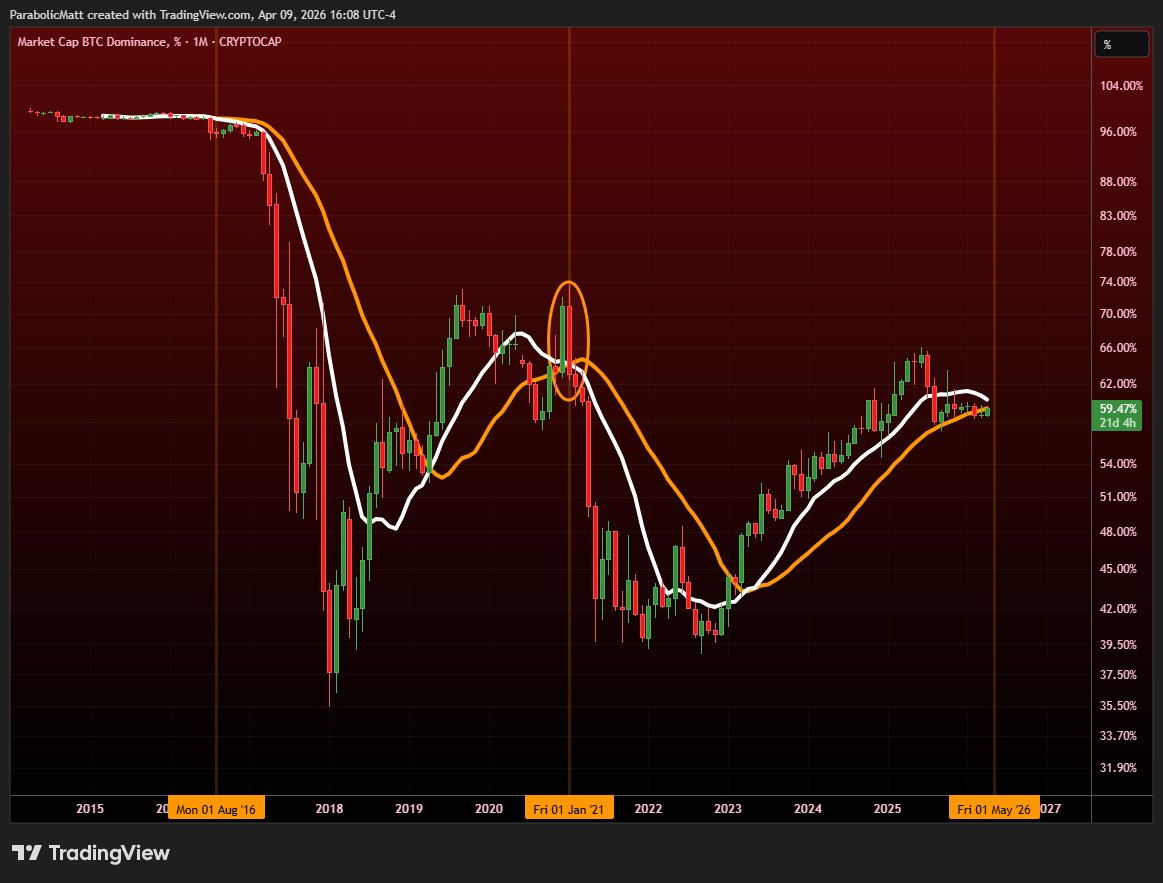Click the 2020 year label on time axis
This screenshot has height=883, width=1163.
pos(489,809)
